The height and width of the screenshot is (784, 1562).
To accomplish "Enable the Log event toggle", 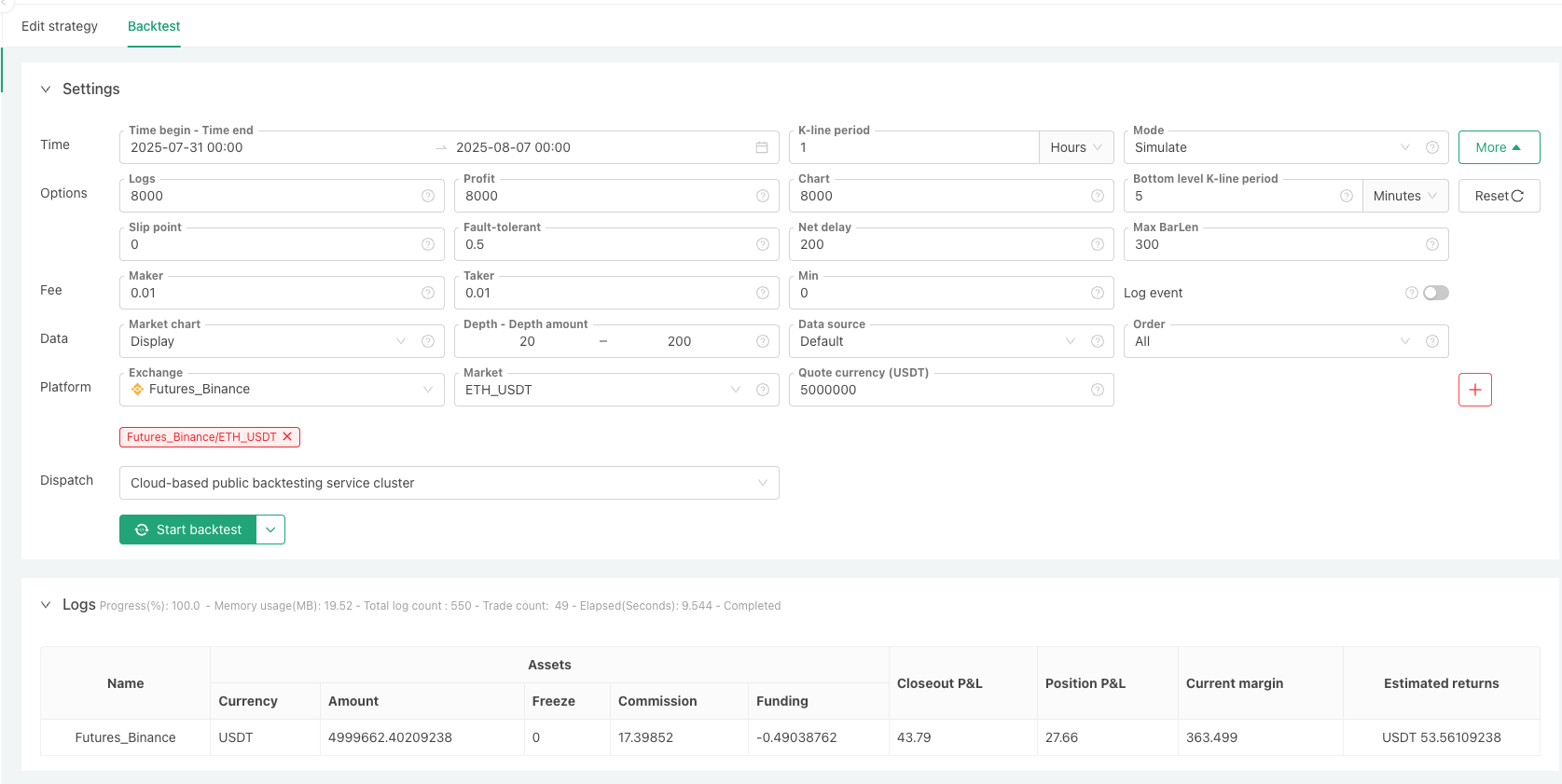I will coord(1435,293).
